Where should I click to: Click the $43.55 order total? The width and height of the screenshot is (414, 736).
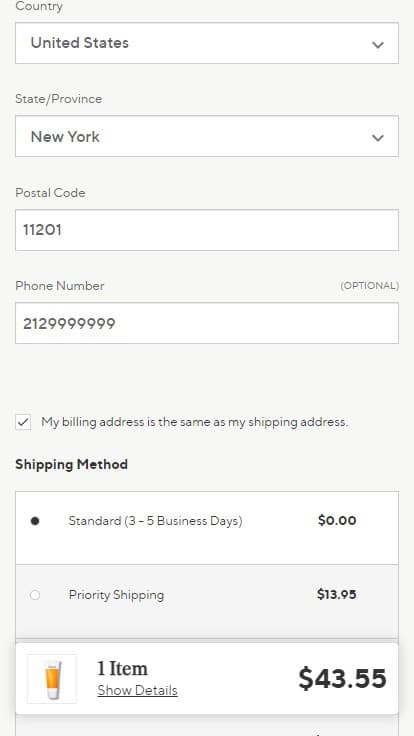pos(343,679)
